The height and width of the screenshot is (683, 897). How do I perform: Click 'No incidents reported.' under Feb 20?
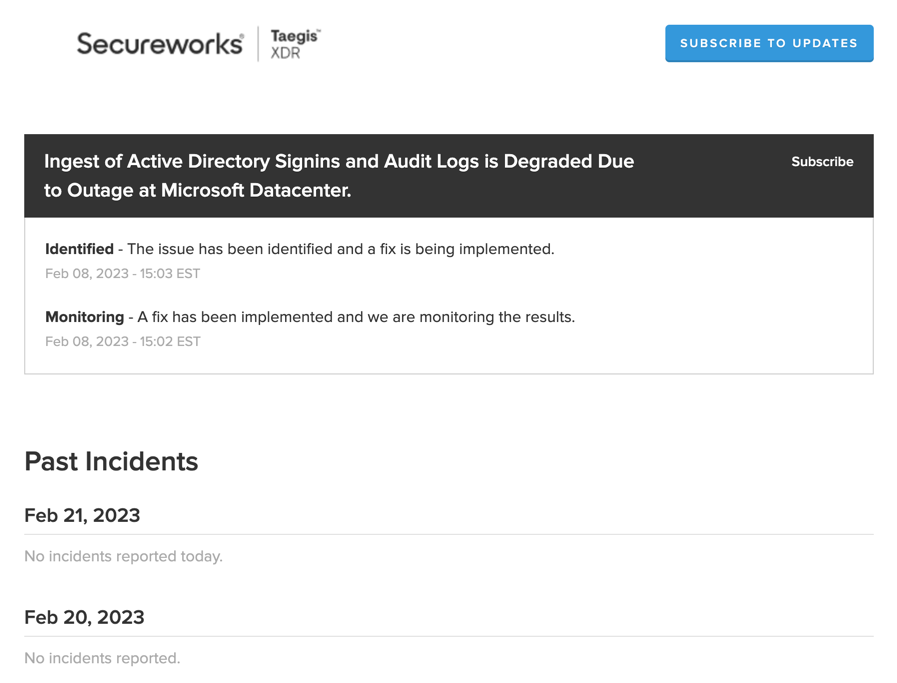click(102, 658)
